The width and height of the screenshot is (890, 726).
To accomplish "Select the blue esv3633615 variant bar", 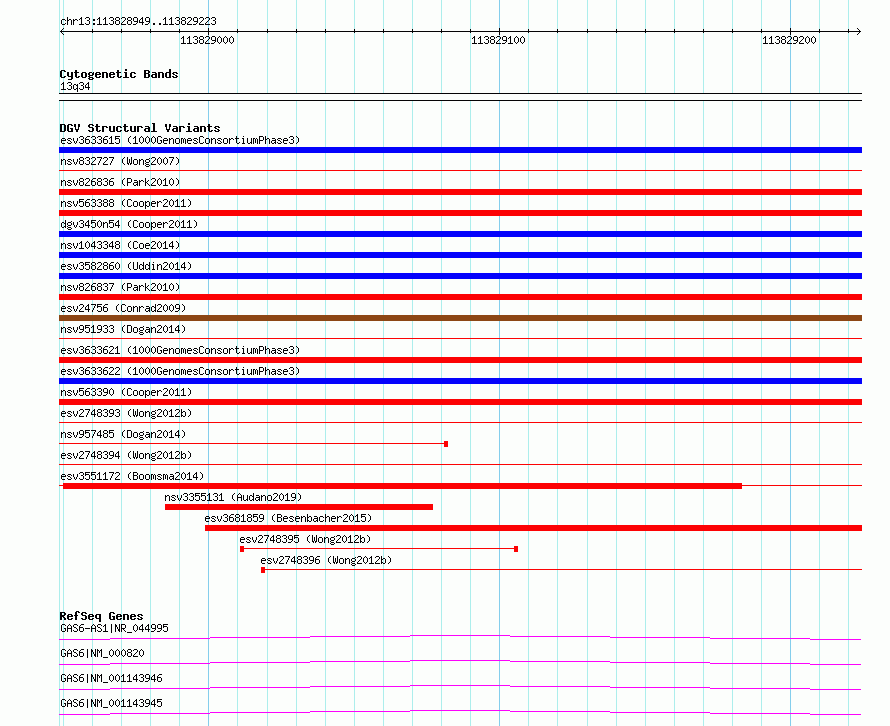I will [x=460, y=150].
